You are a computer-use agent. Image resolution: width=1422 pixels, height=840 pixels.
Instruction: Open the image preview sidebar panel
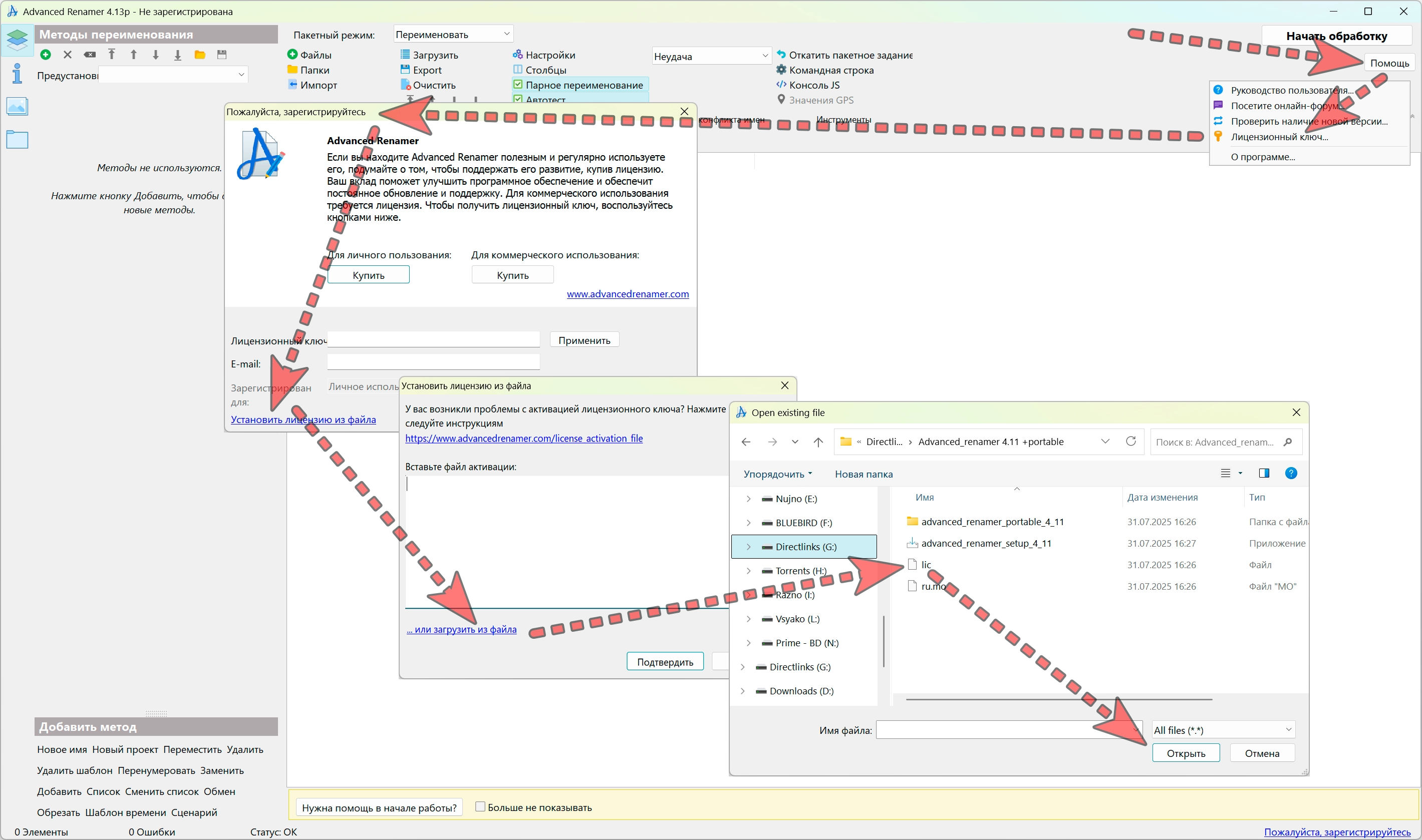pos(17,106)
